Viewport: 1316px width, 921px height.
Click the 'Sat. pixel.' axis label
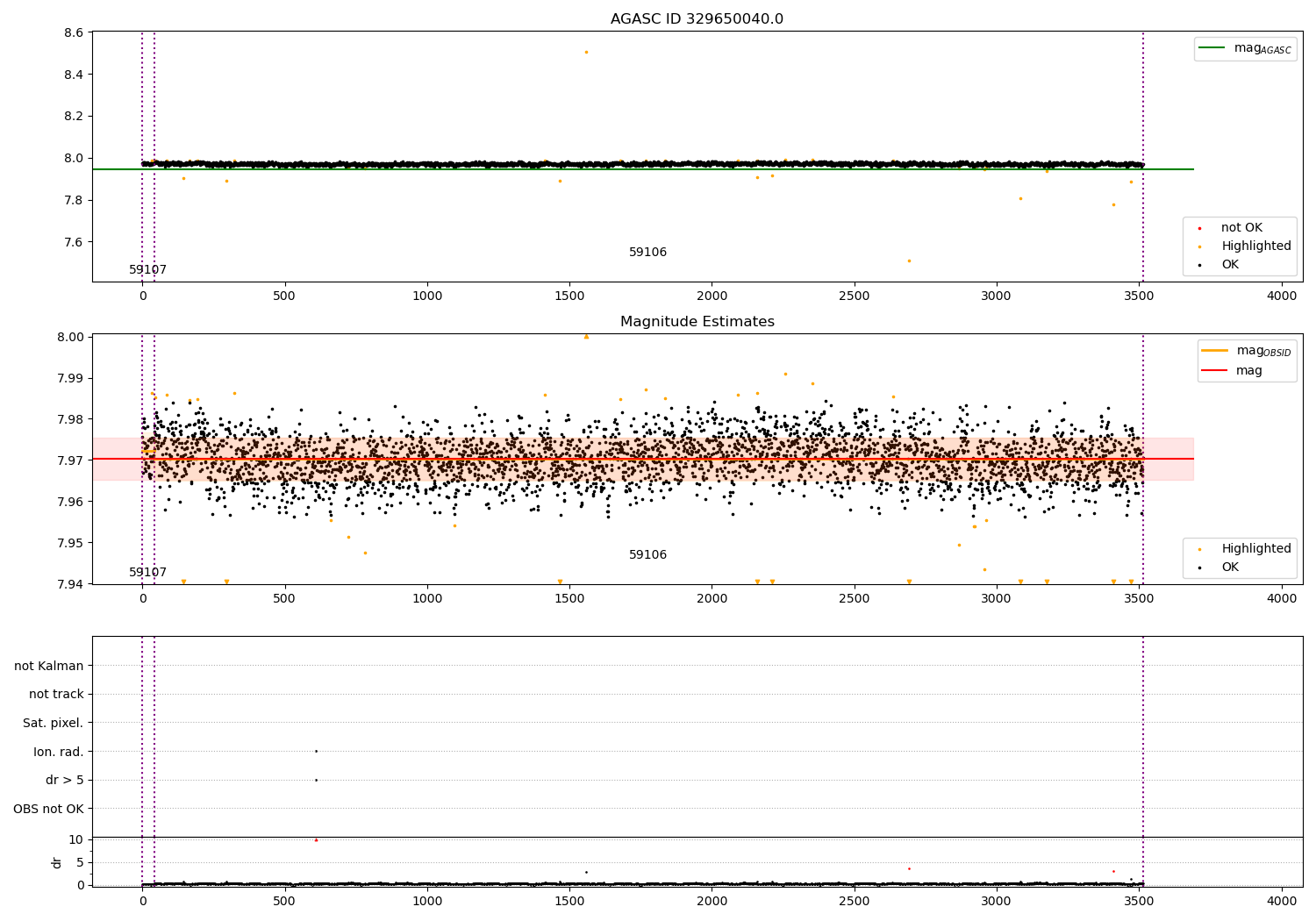(54, 724)
